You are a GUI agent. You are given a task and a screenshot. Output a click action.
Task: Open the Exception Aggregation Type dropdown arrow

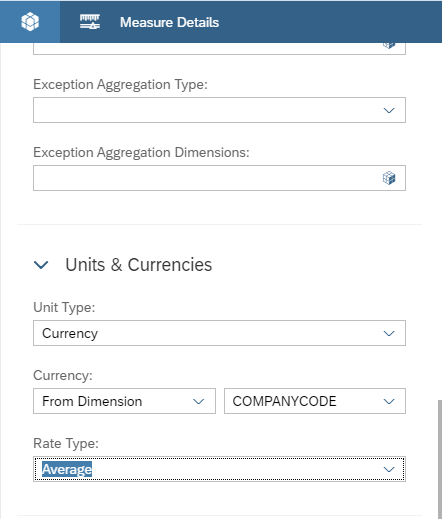(x=389, y=110)
